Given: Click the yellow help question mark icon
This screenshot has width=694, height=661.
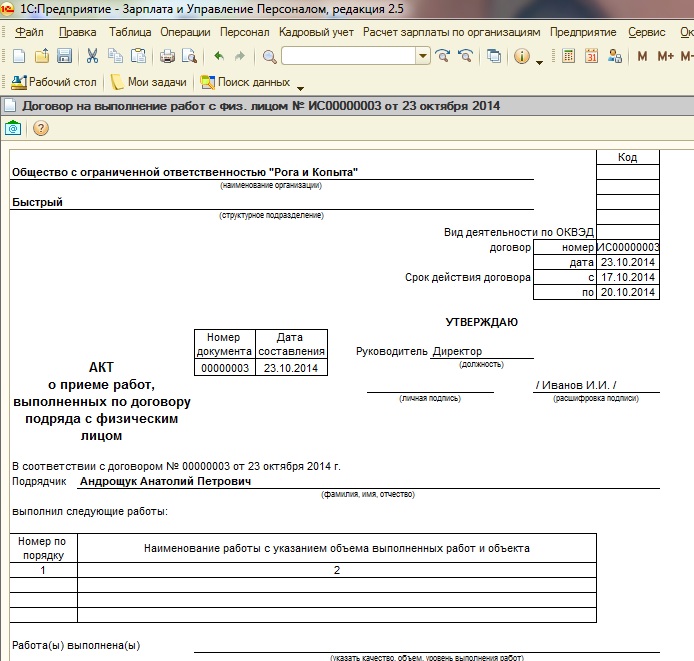Looking at the screenshot, I should 41,128.
